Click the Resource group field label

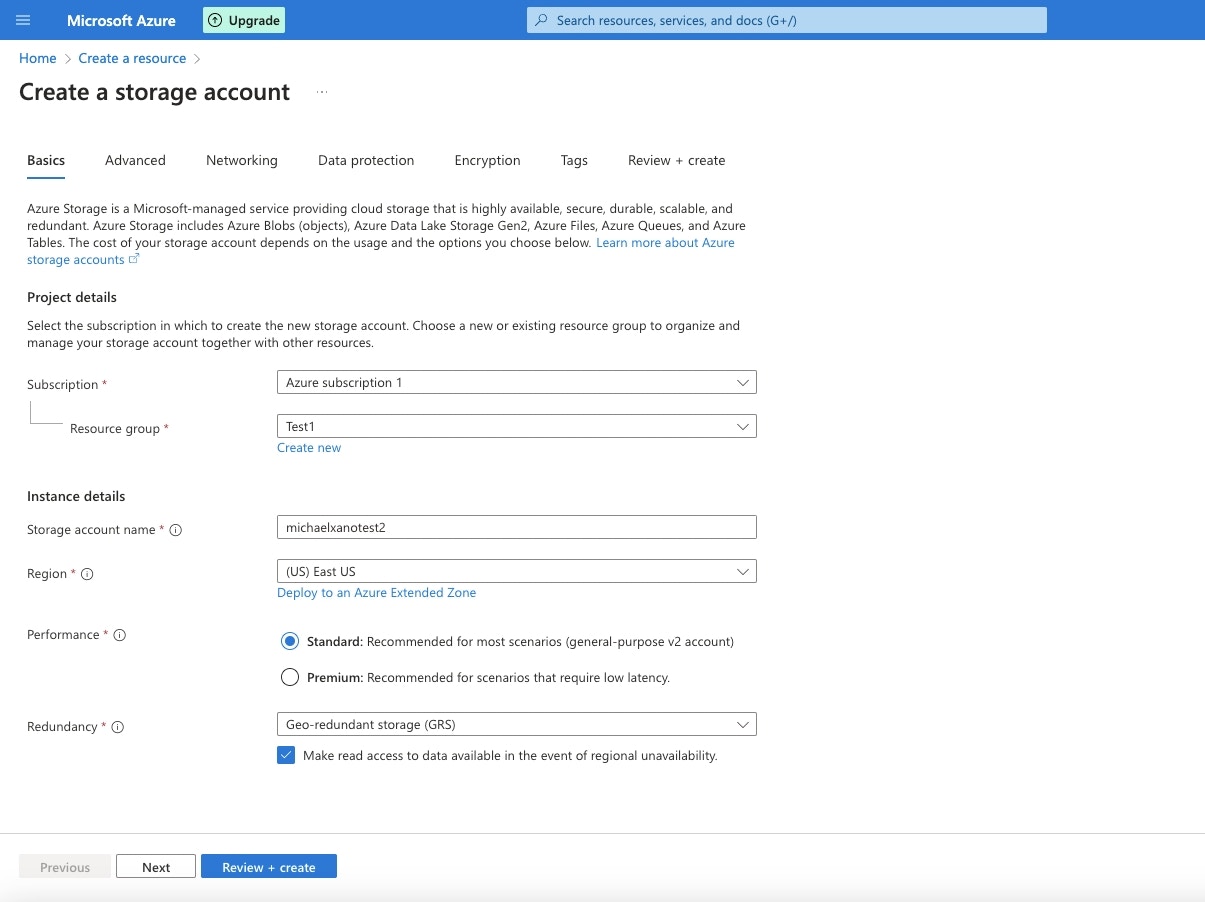tap(115, 429)
